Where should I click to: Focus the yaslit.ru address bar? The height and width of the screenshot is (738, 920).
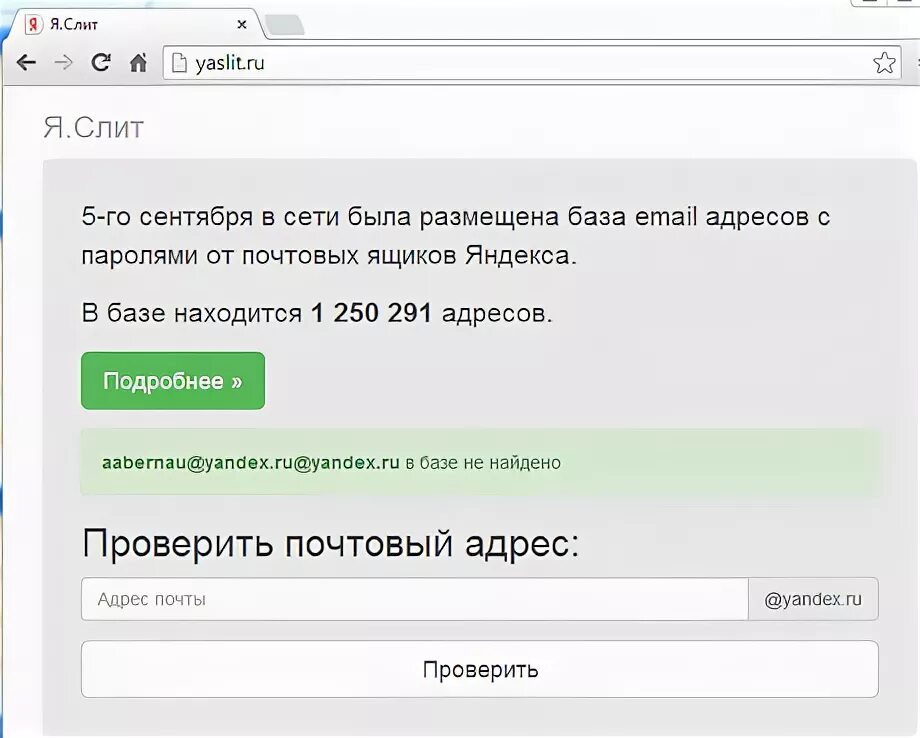pos(531,63)
